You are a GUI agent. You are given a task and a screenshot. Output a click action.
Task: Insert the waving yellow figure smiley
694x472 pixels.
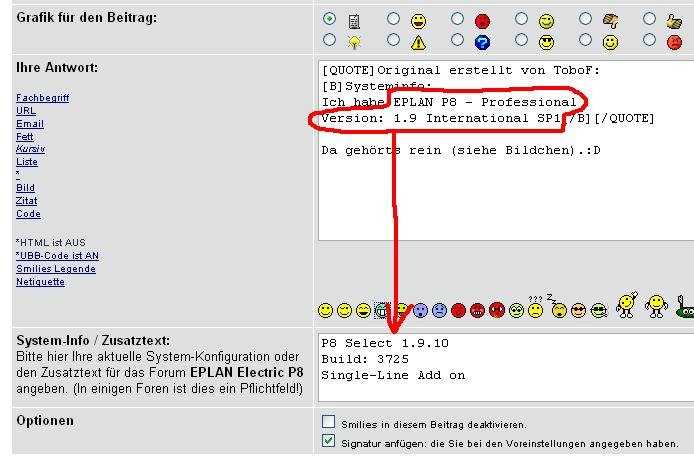tap(627, 305)
